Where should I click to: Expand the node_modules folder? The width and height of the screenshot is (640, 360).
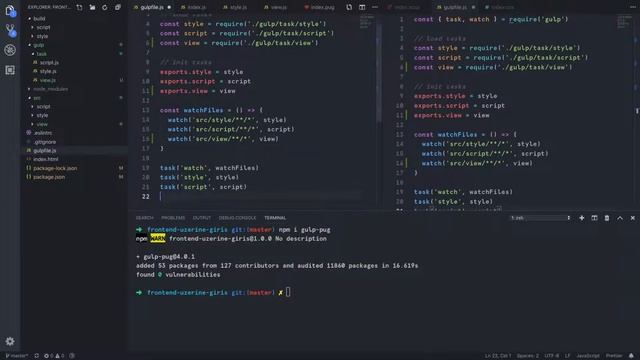click(x=50, y=89)
